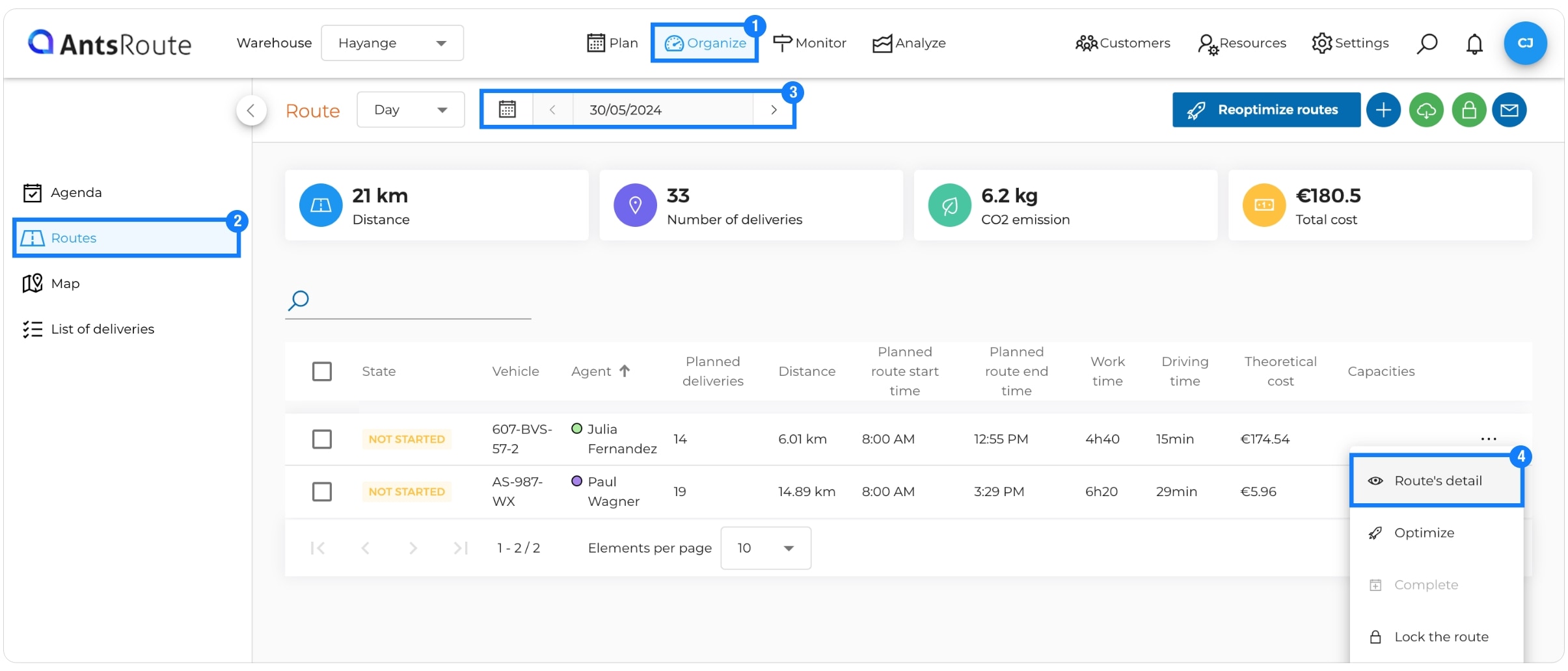Check the Julia Fernandez route checkbox
1568x671 pixels.
[322, 439]
